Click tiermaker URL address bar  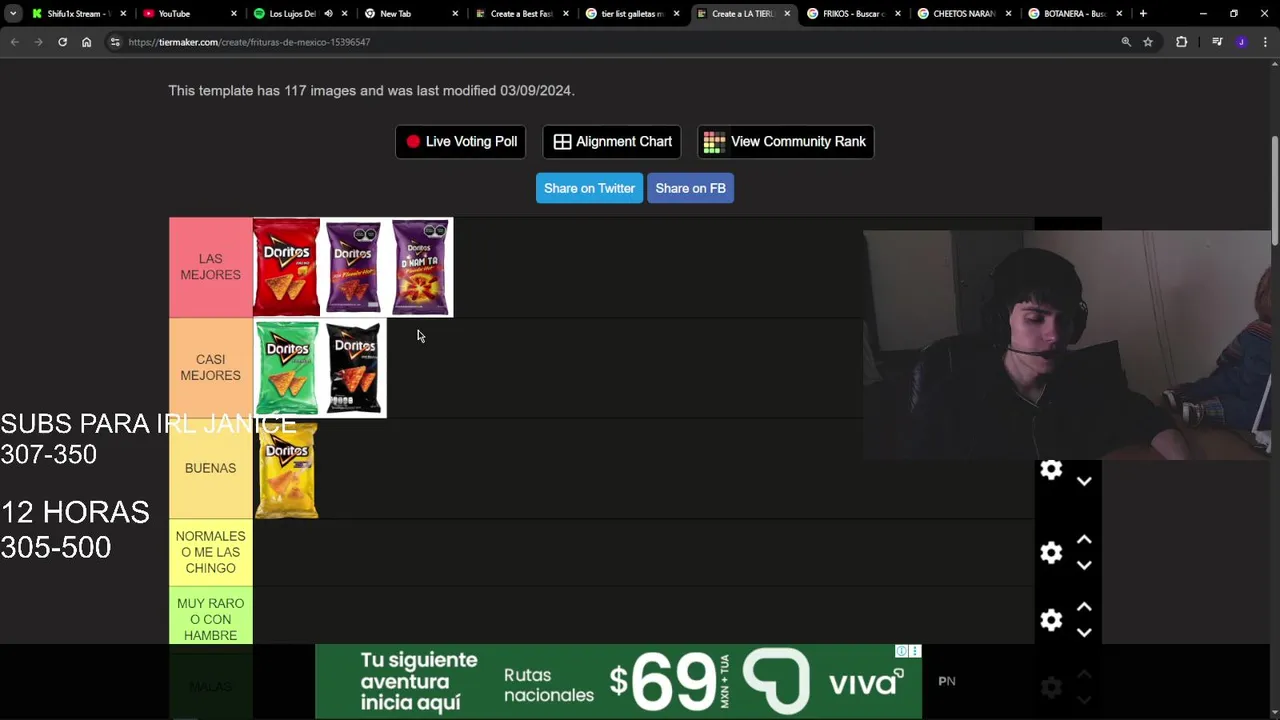[x=620, y=42]
